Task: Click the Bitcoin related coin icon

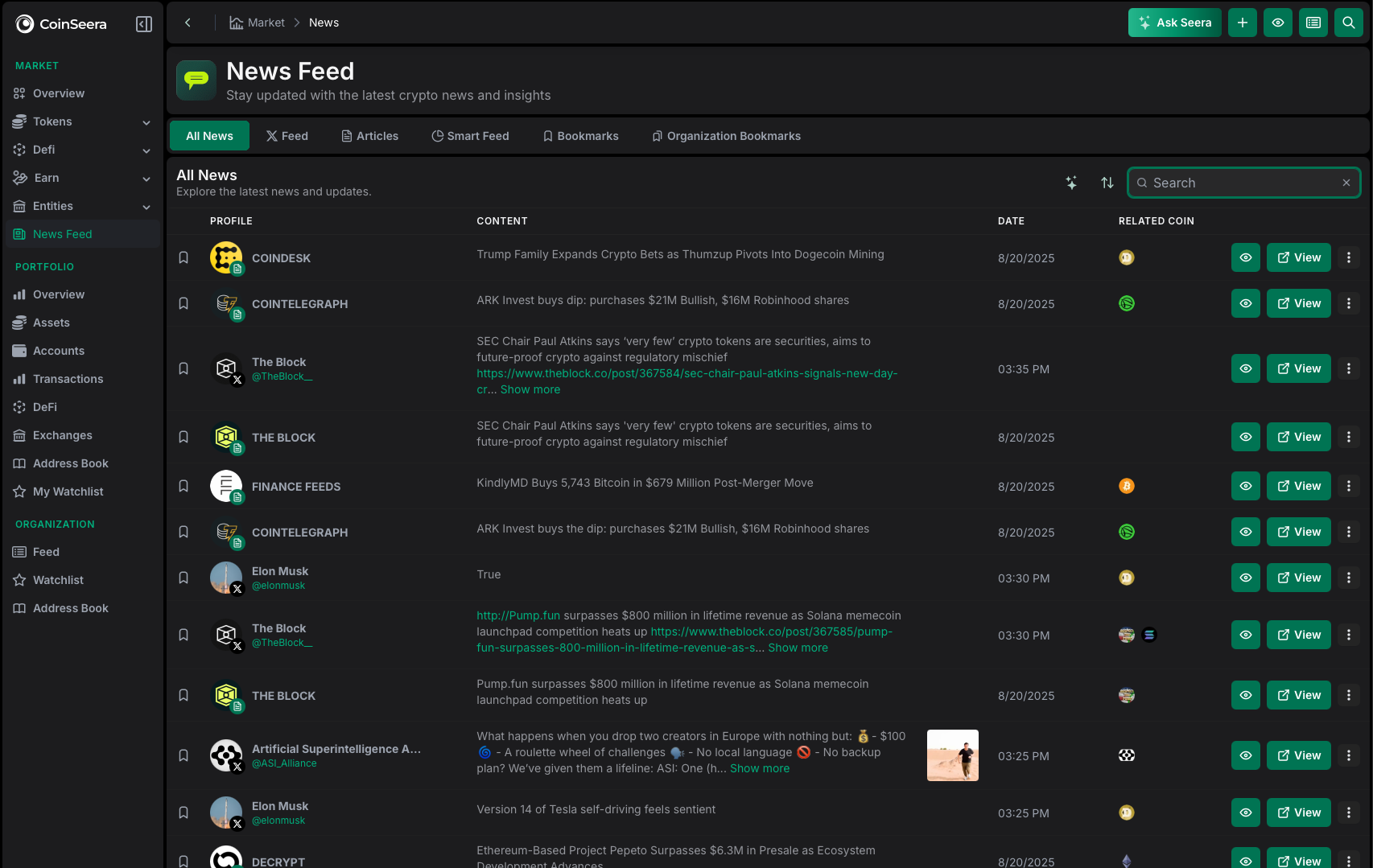Action: (1127, 486)
